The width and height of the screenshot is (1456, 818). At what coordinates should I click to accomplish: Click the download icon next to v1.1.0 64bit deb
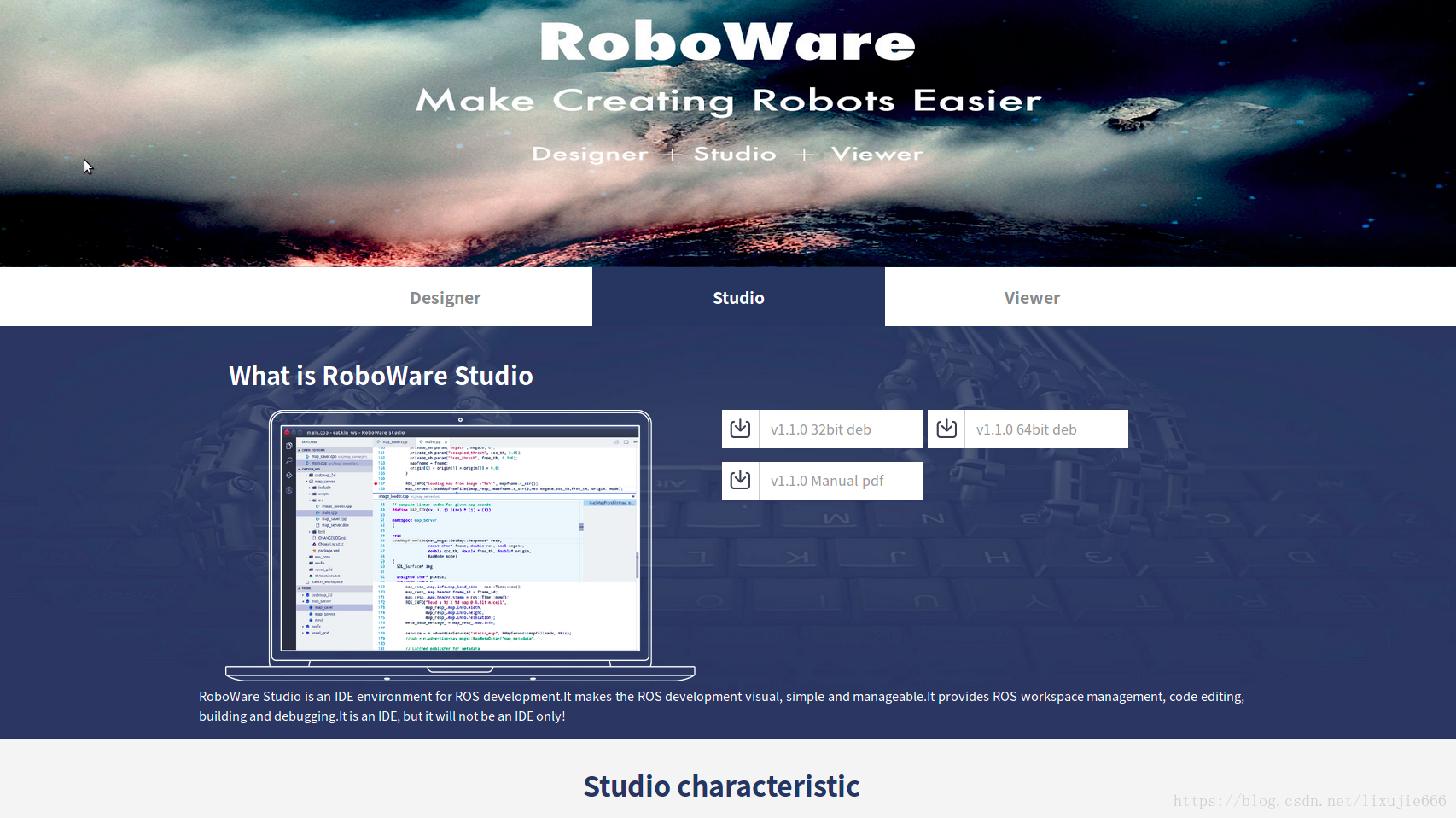pos(946,429)
